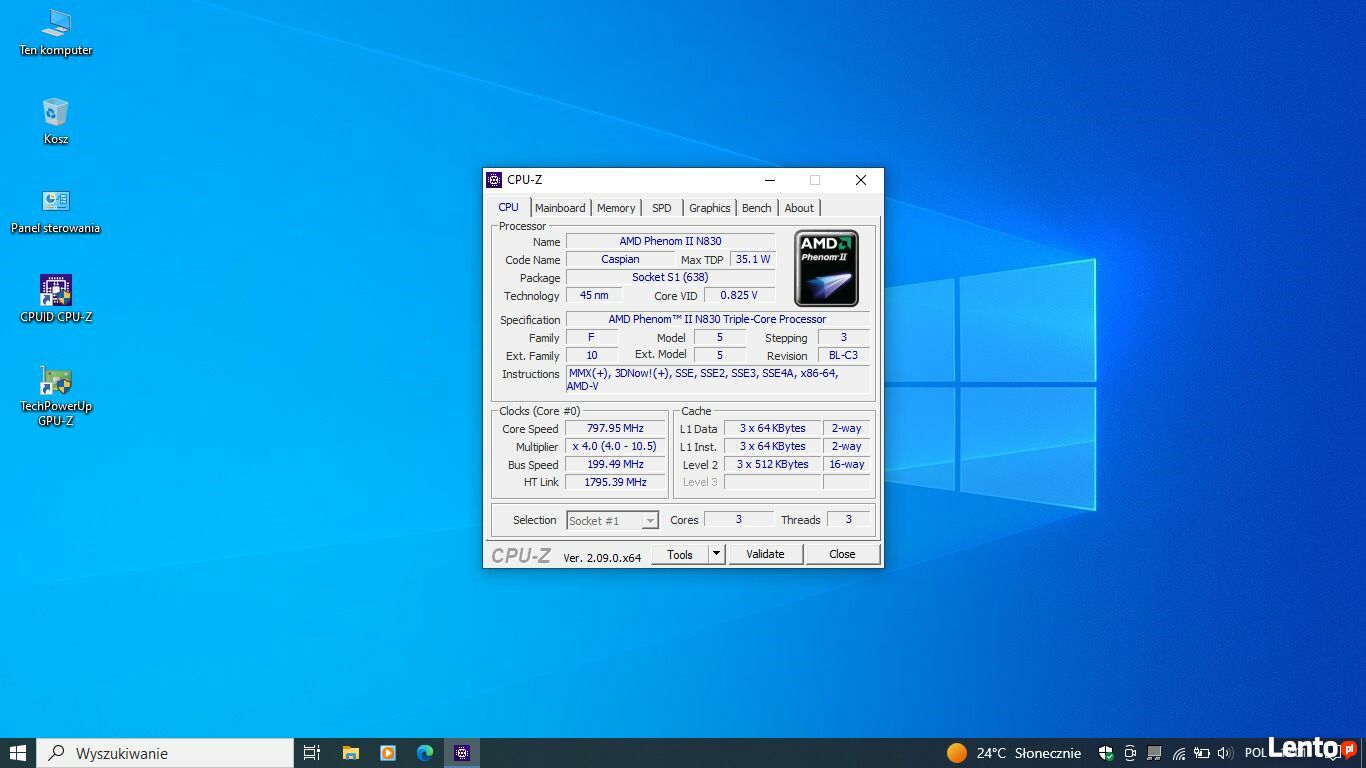Switch to the About tab
This screenshot has width=1366, height=768.
click(x=799, y=208)
